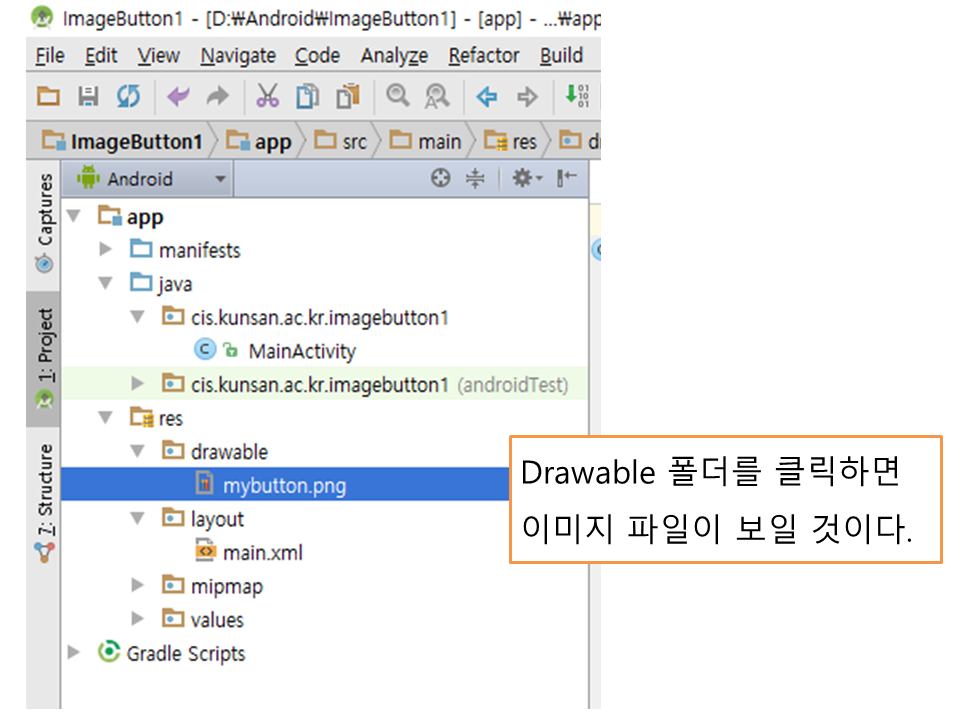960x720 pixels.
Task: Click Collapse All icon in project panel
Action: tap(475, 178)
